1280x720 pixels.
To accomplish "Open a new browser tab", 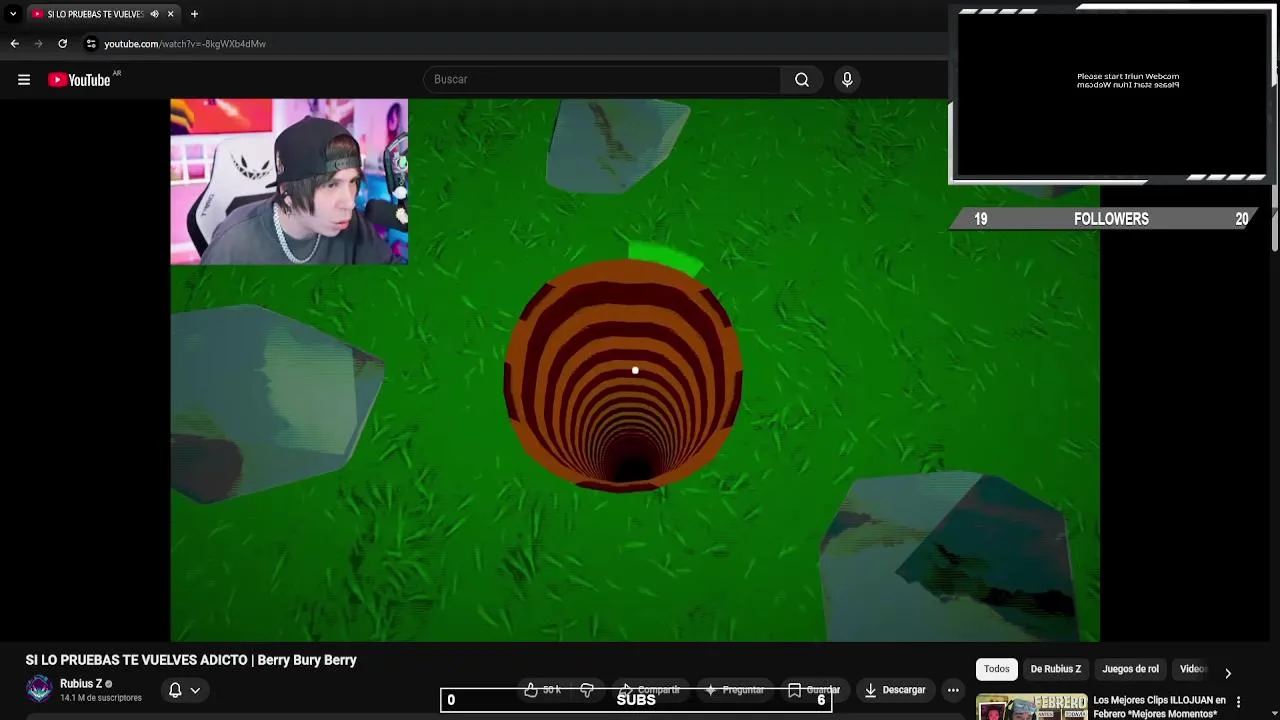I will click(x=194, y=14).
